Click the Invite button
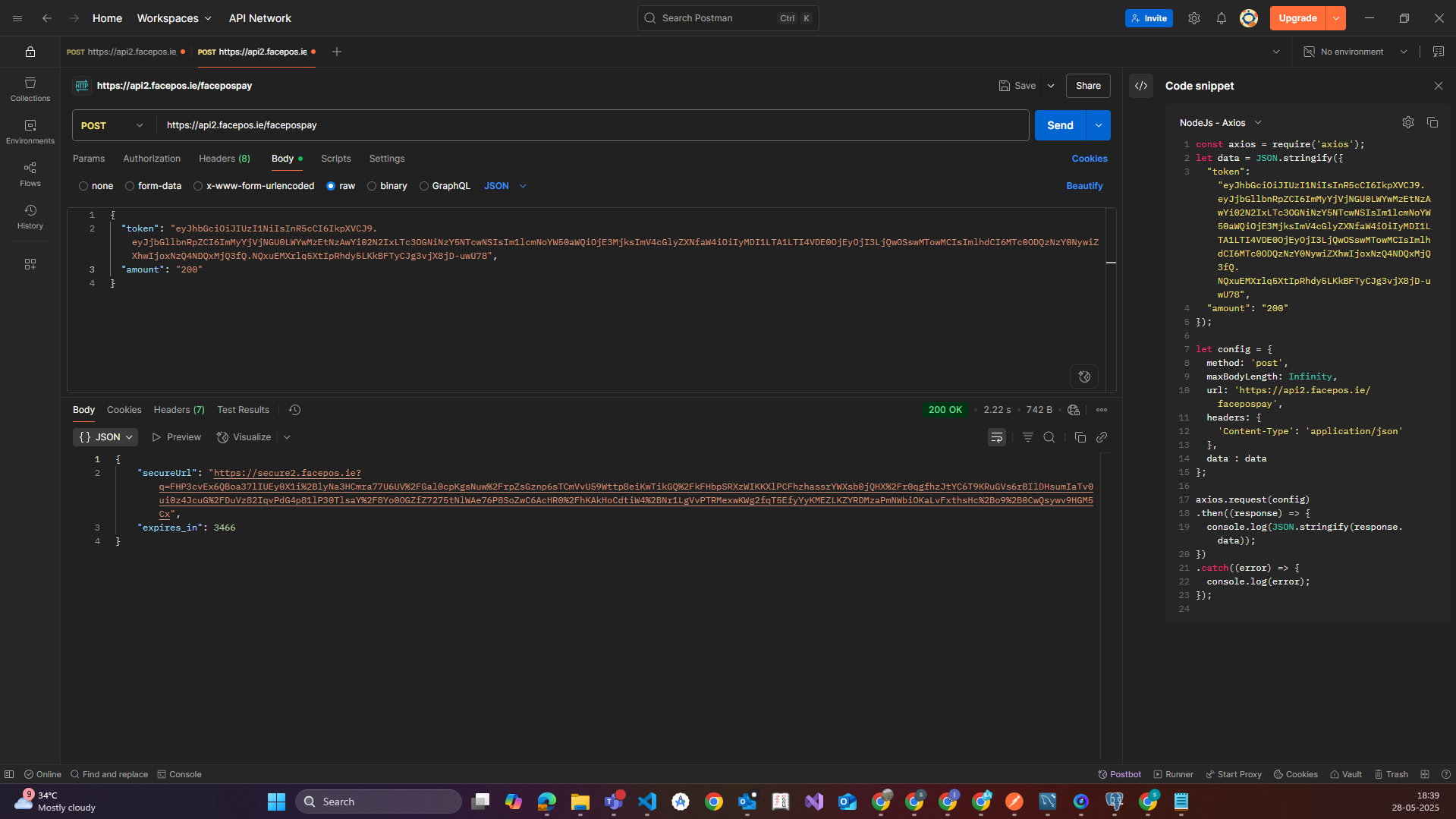The height and width of the screenshot is (819, 1456). [1149, 18]
